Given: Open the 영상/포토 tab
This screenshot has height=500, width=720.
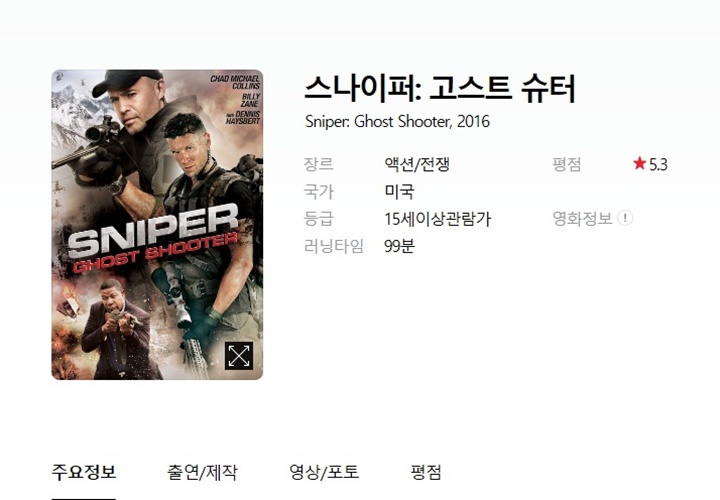Looking at the screenshot, I should [x=324, y=472].
